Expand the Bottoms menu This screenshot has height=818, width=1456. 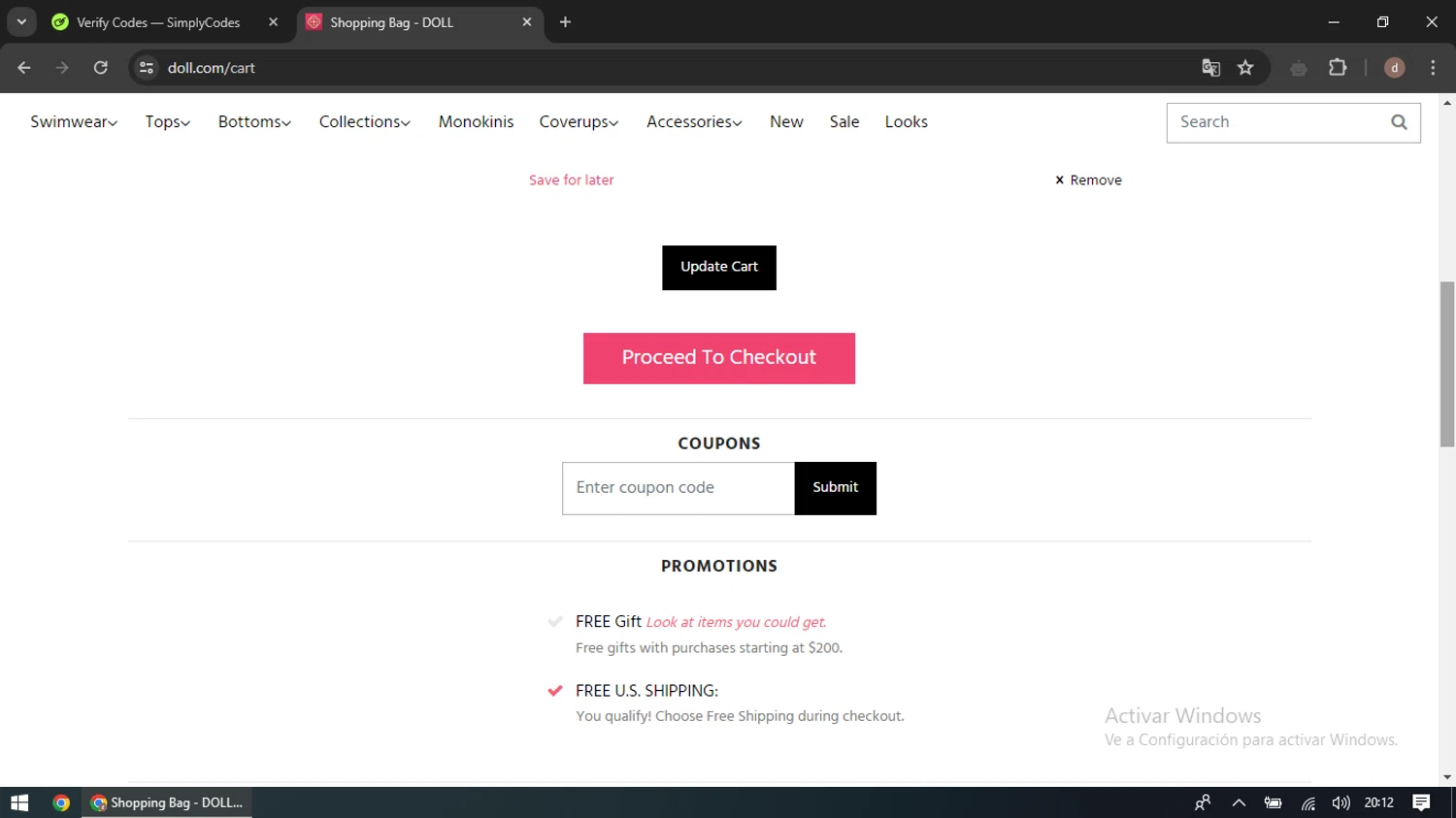(254, 121)
